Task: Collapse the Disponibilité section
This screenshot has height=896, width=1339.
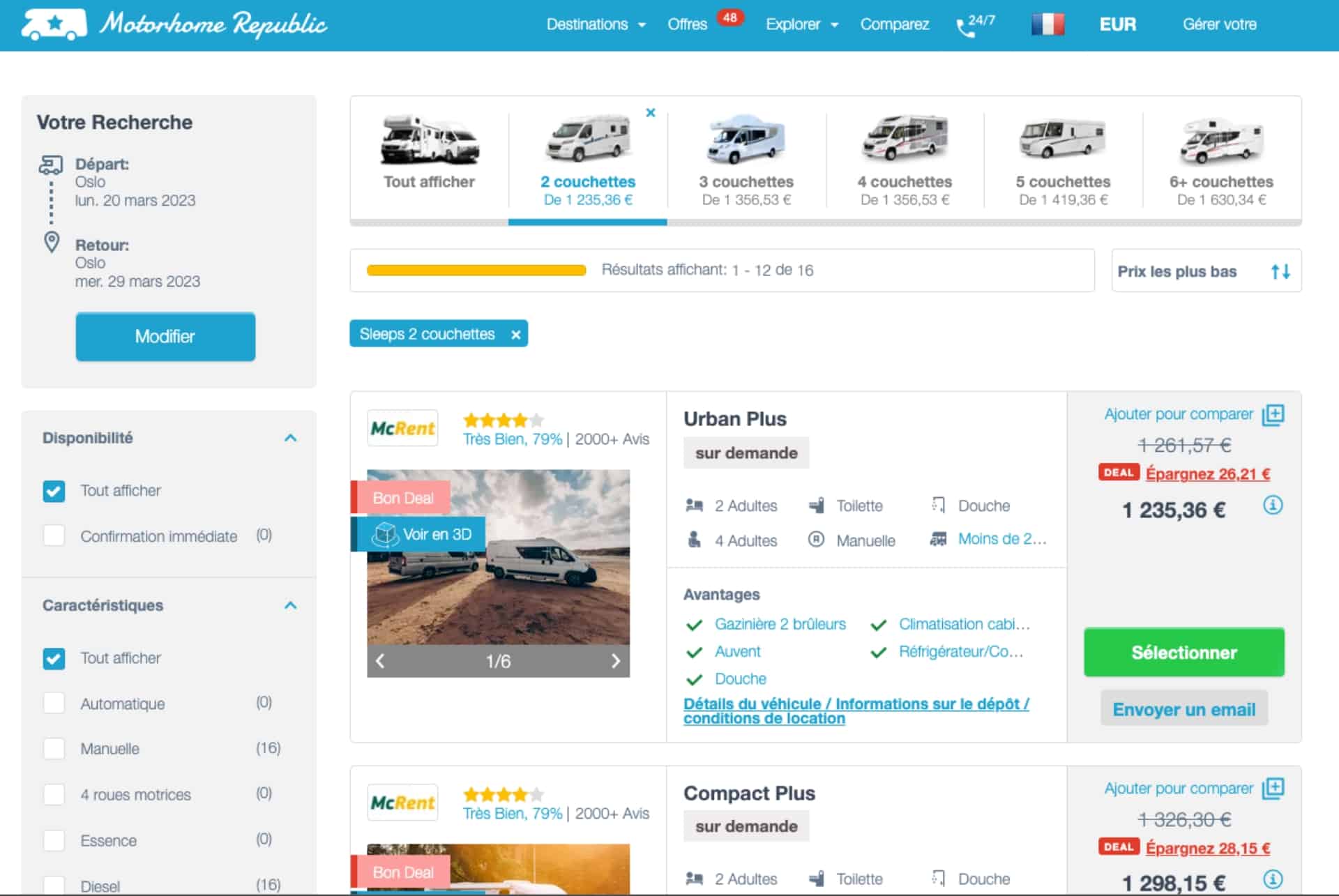Action: coord(291,438)
